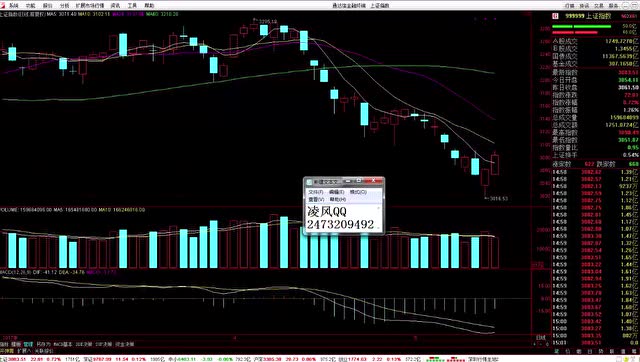This screenshot has height=362, width=640.
Task: Open 查看(V) menu in the notepad window
Action: [x=316, y=199]
